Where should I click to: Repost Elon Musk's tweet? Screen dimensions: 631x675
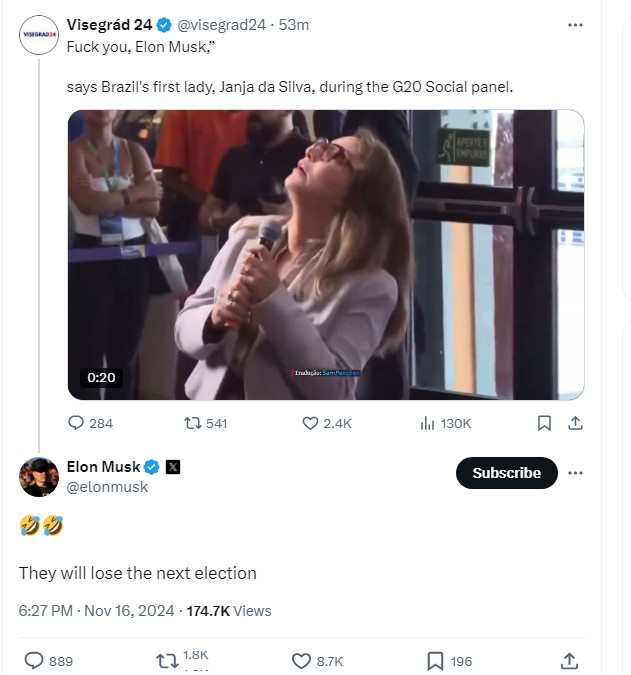point(168,660)
